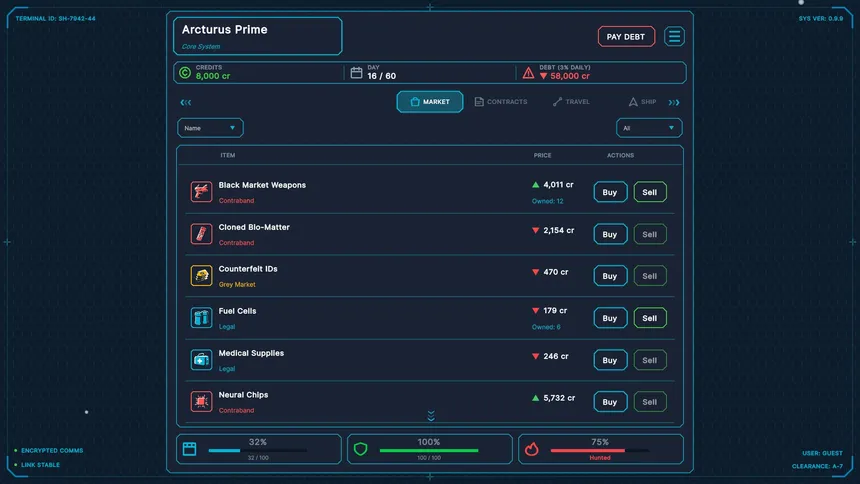Click the 'Owned: 12' label
The width and height of the screenshot is (860, 484).
(x=547, y=201)
